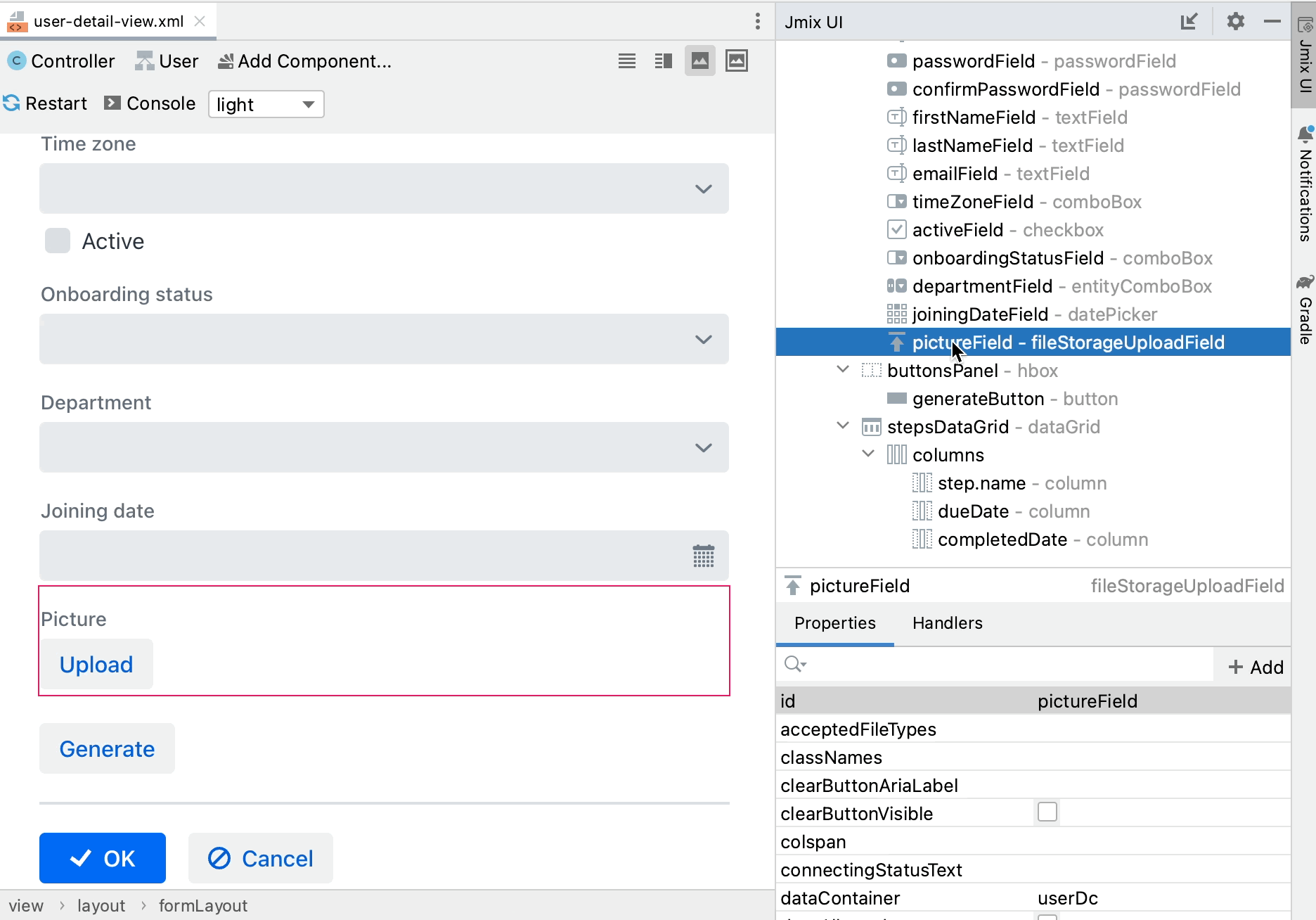Switch to the Handlers tab
This screenshot has width=1316, height=920.
(x=947, y=623)
